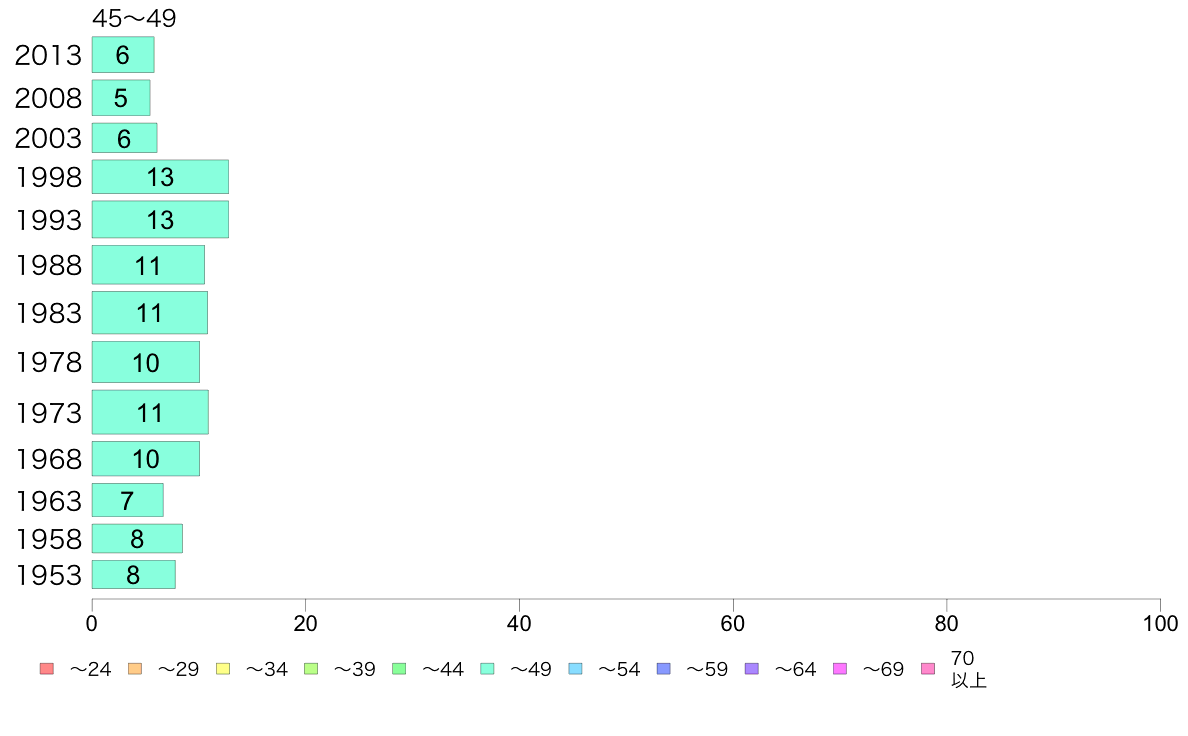The width and height of the screenshot is (1188, 736).
Task: Select the 1993 bar with value 13
Action: [x=161, y=220]
